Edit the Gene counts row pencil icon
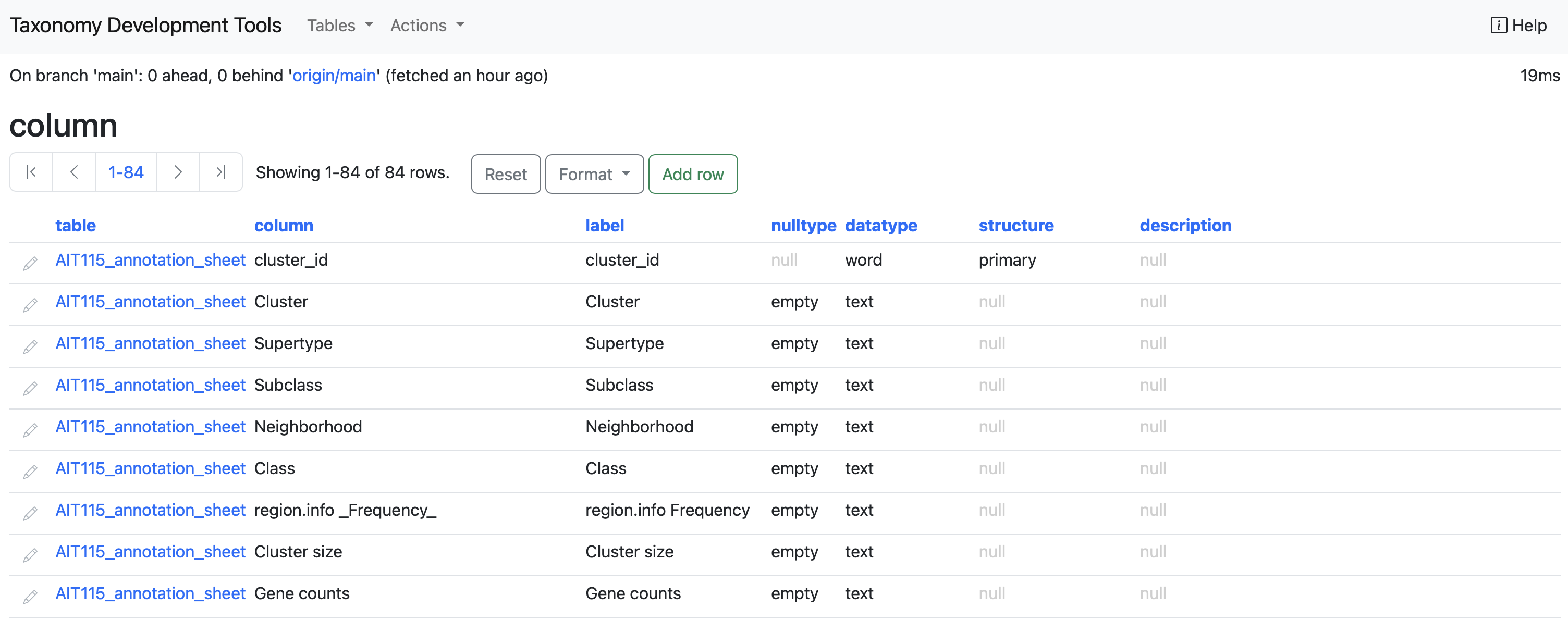This screenshot has width=1568, height=620. tap(30, 596)
